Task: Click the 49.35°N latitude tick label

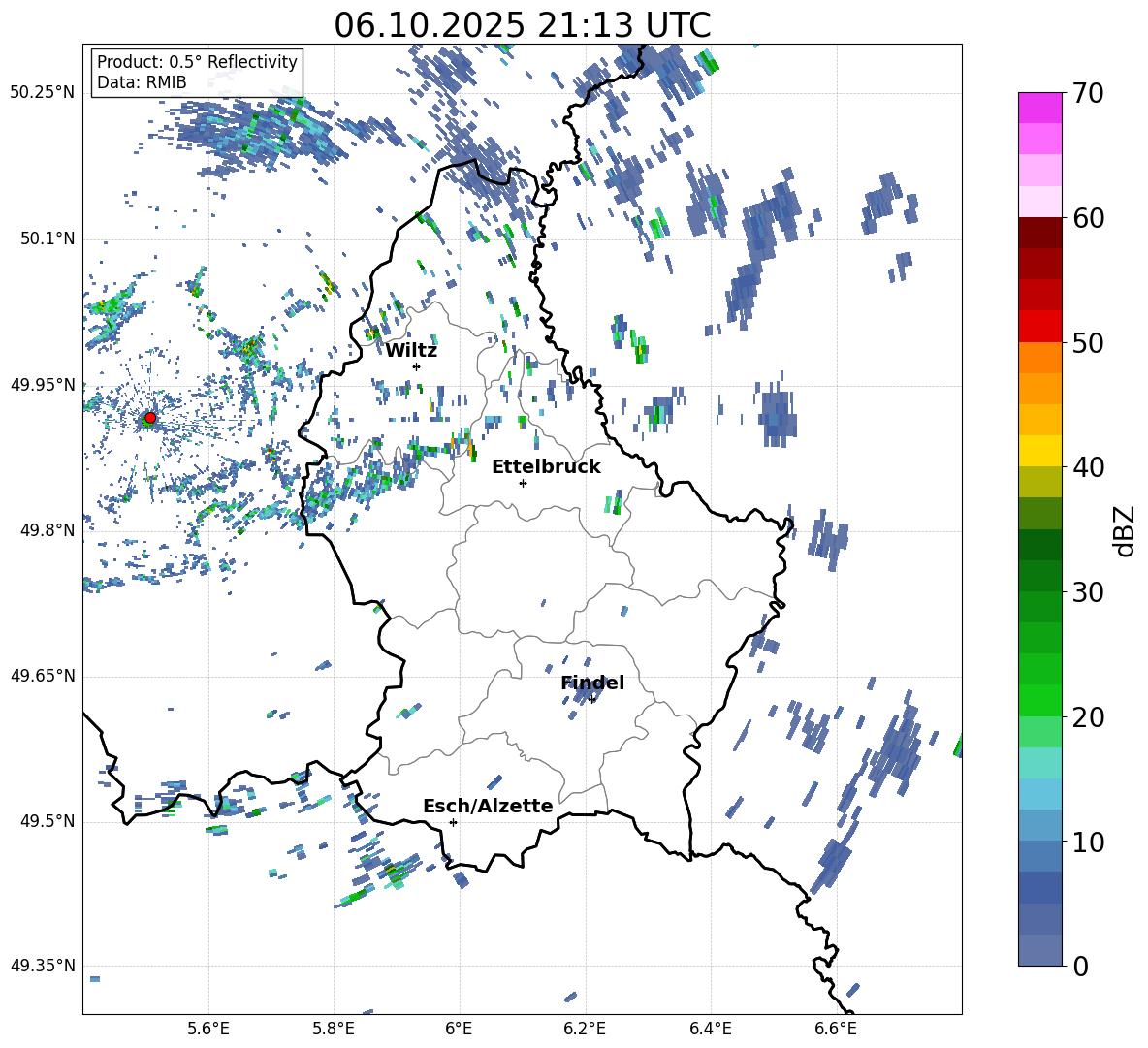Action: [43, 967]
